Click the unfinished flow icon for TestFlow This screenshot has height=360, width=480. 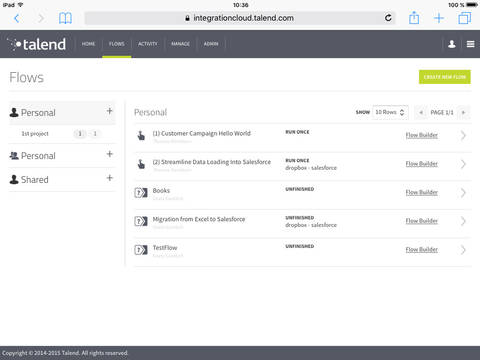pyautogui.click(x=141, y=250)
